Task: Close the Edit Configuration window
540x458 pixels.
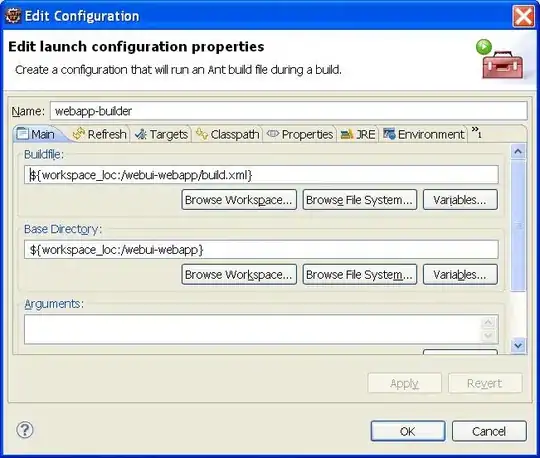Action: click(x=523, y=16)
